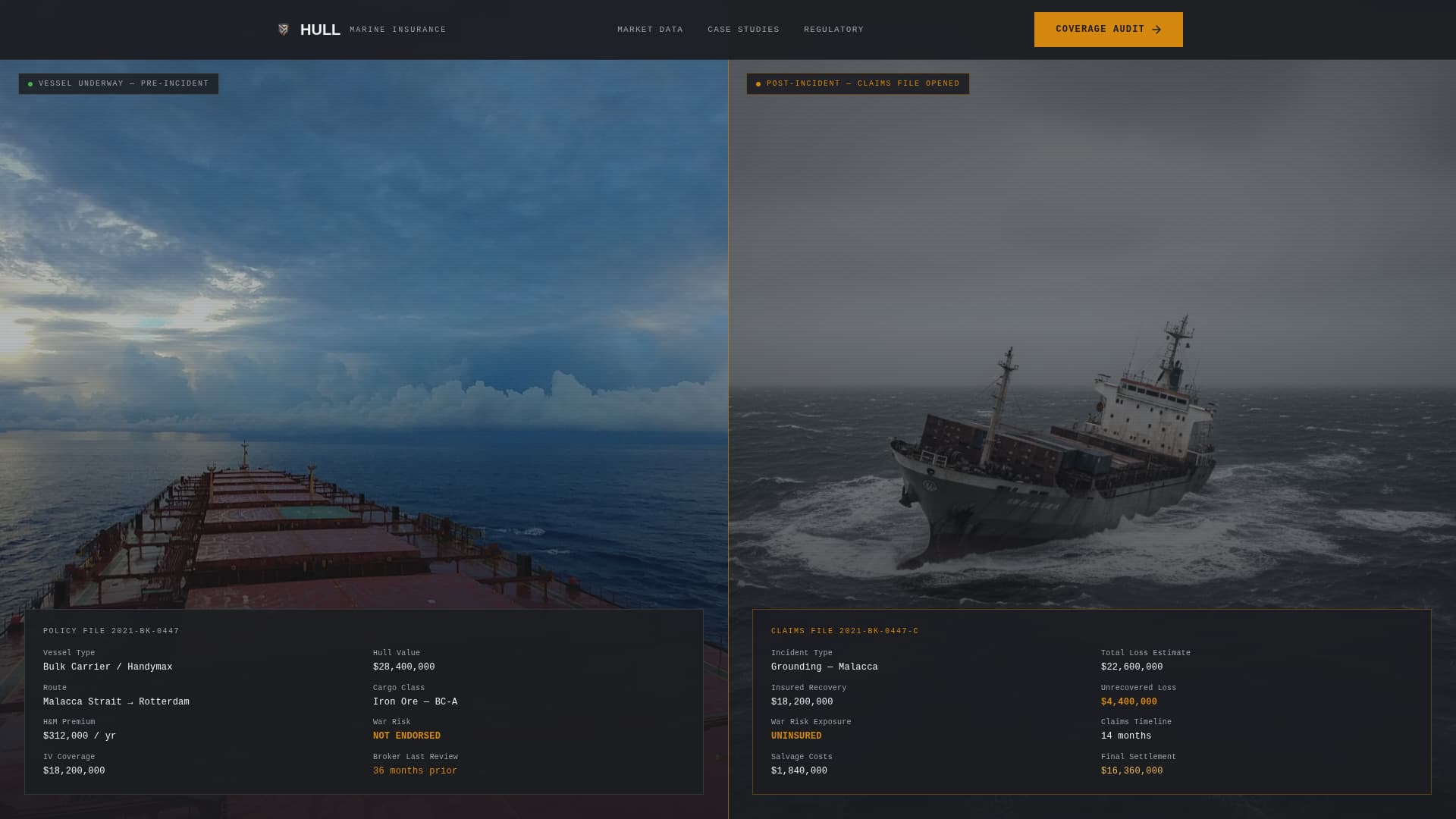This screenshot has width=1456, height=819.
Task: Click the NOT ENDORSED war risk marker
Action: [406, 736]
